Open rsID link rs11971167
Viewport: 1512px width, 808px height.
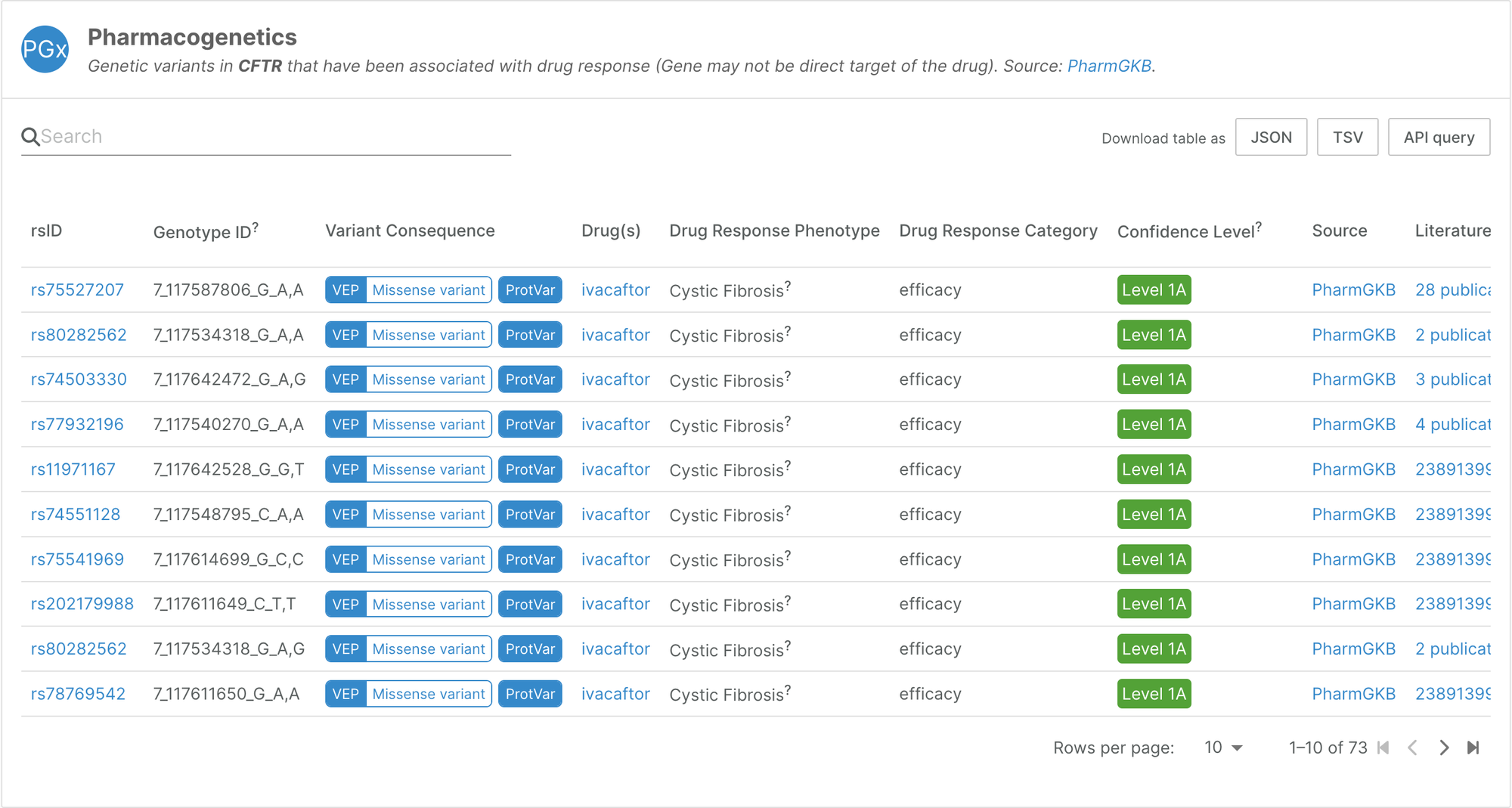(73, 469)
